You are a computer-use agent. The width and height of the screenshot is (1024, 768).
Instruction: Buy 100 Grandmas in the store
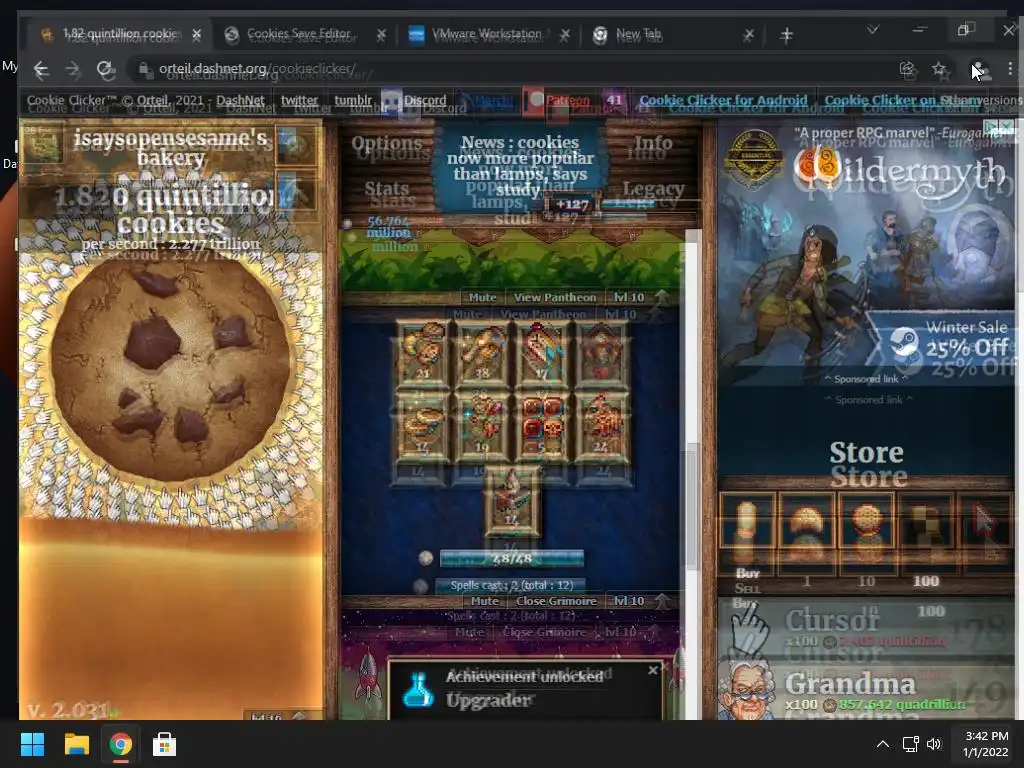pyautogui.click(x=866, y=692)
